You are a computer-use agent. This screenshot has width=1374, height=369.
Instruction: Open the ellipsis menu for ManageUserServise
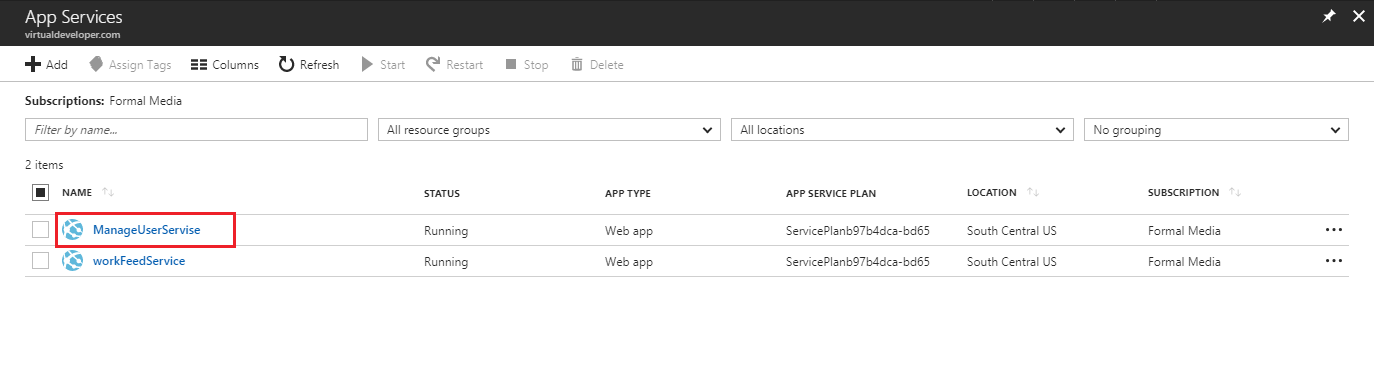[1333, 230]
